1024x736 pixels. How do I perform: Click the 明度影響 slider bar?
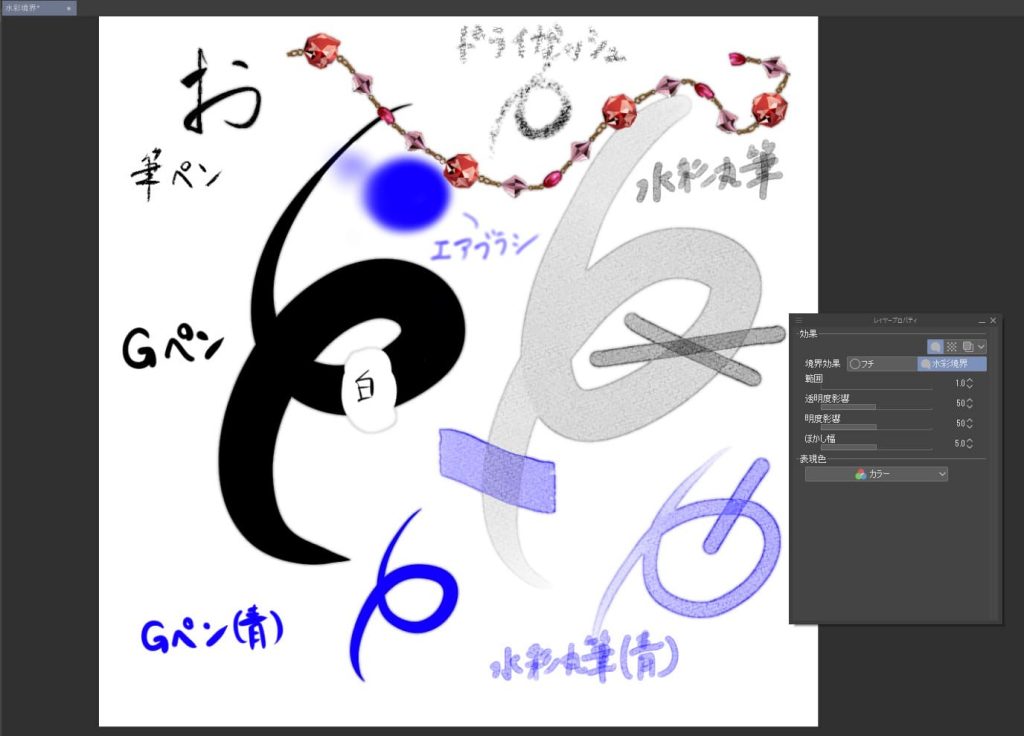(876, 427)
